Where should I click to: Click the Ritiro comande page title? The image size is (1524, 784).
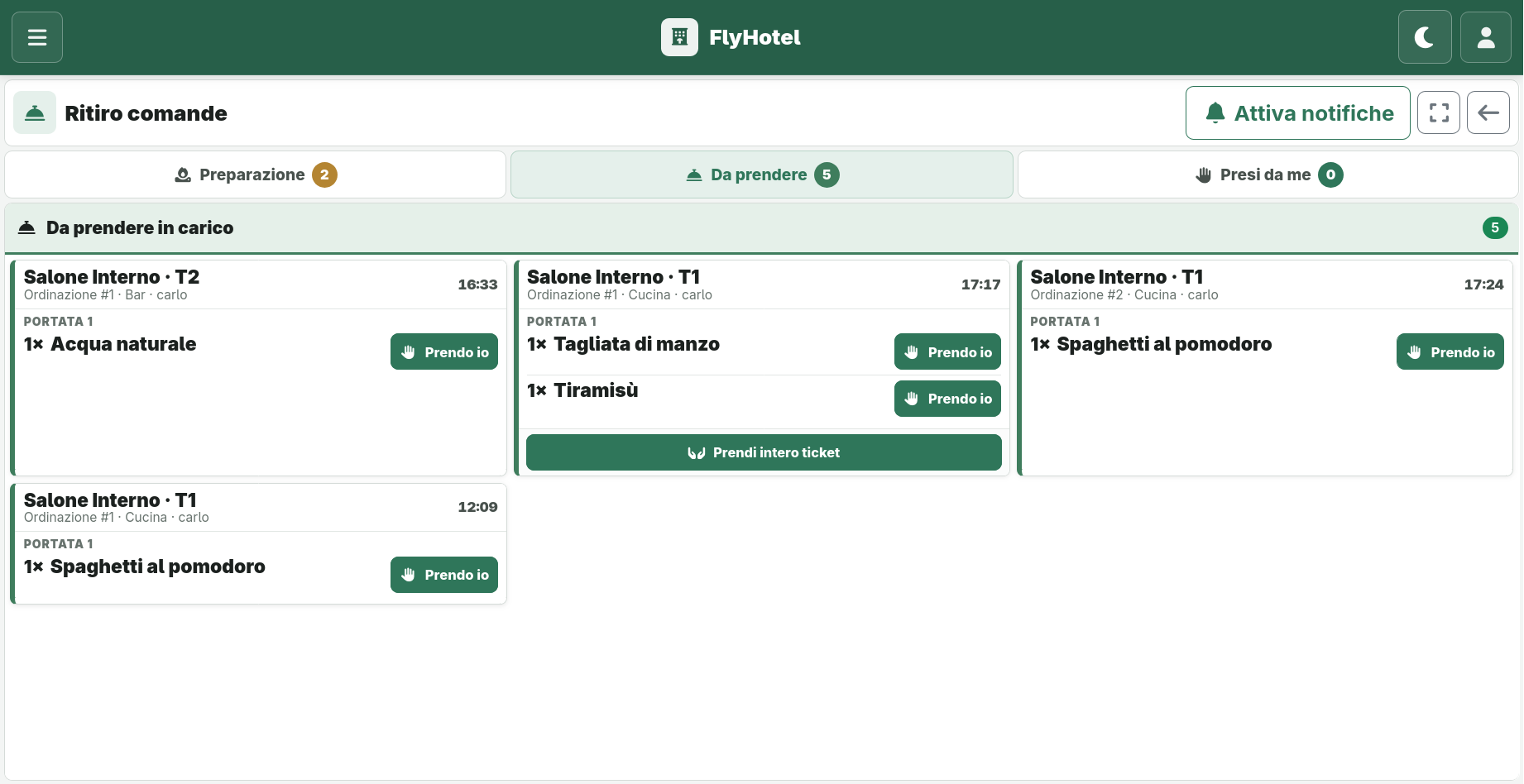point(146,113)
